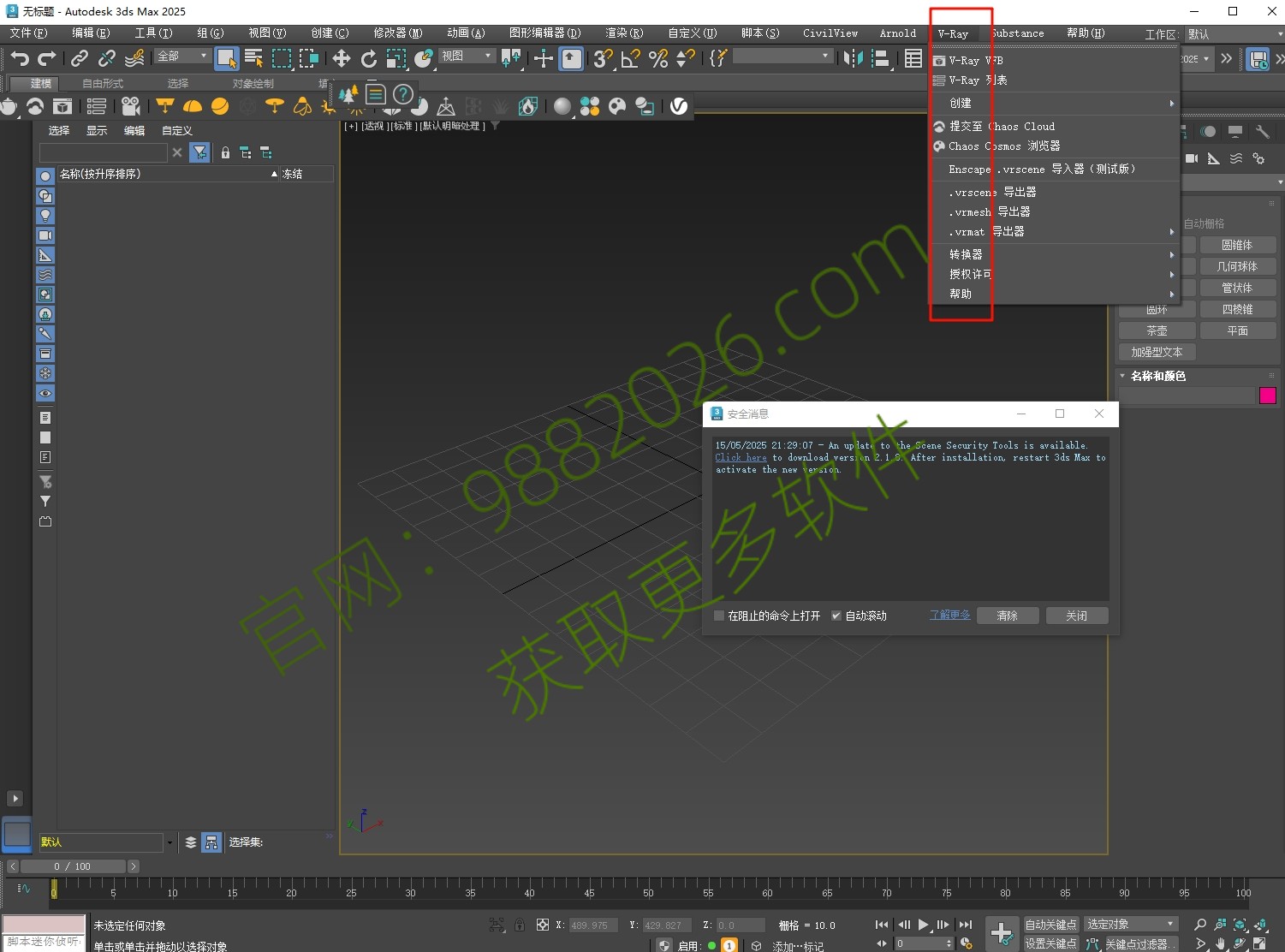Screen dimensions: 1285x952
Task: Open the 默认 workspace dropdown
Action: click(x=1234, y=34)
